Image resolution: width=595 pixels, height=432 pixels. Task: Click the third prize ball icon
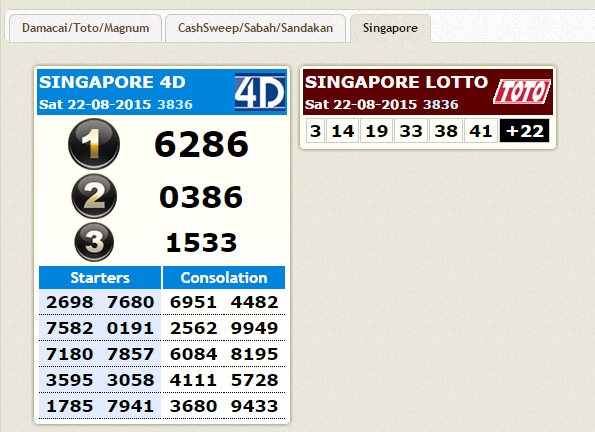94,242
